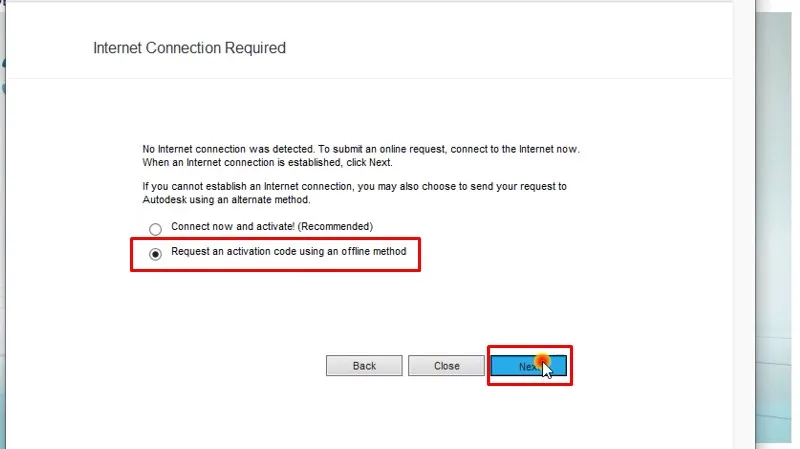Click the 'Request an activation code' option label
This screenshot has height=449, width=800.
288,252
